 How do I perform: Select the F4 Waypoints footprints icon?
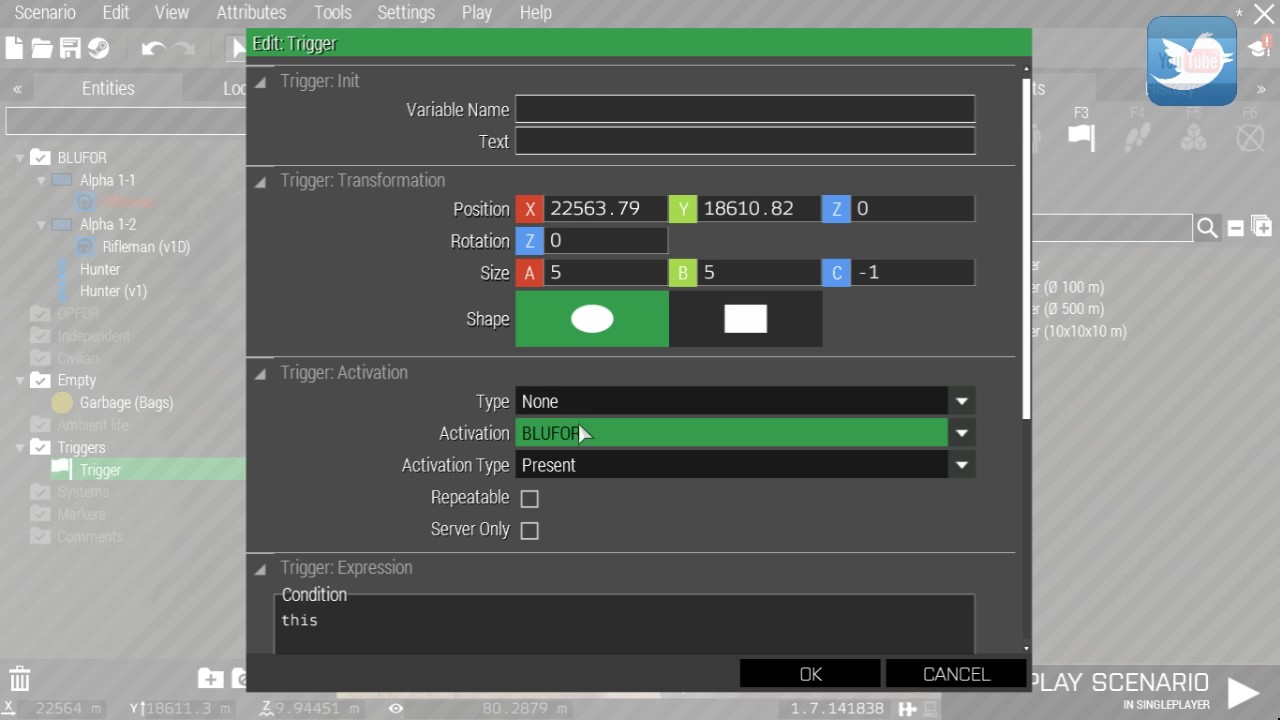(x=1137, y=137)
